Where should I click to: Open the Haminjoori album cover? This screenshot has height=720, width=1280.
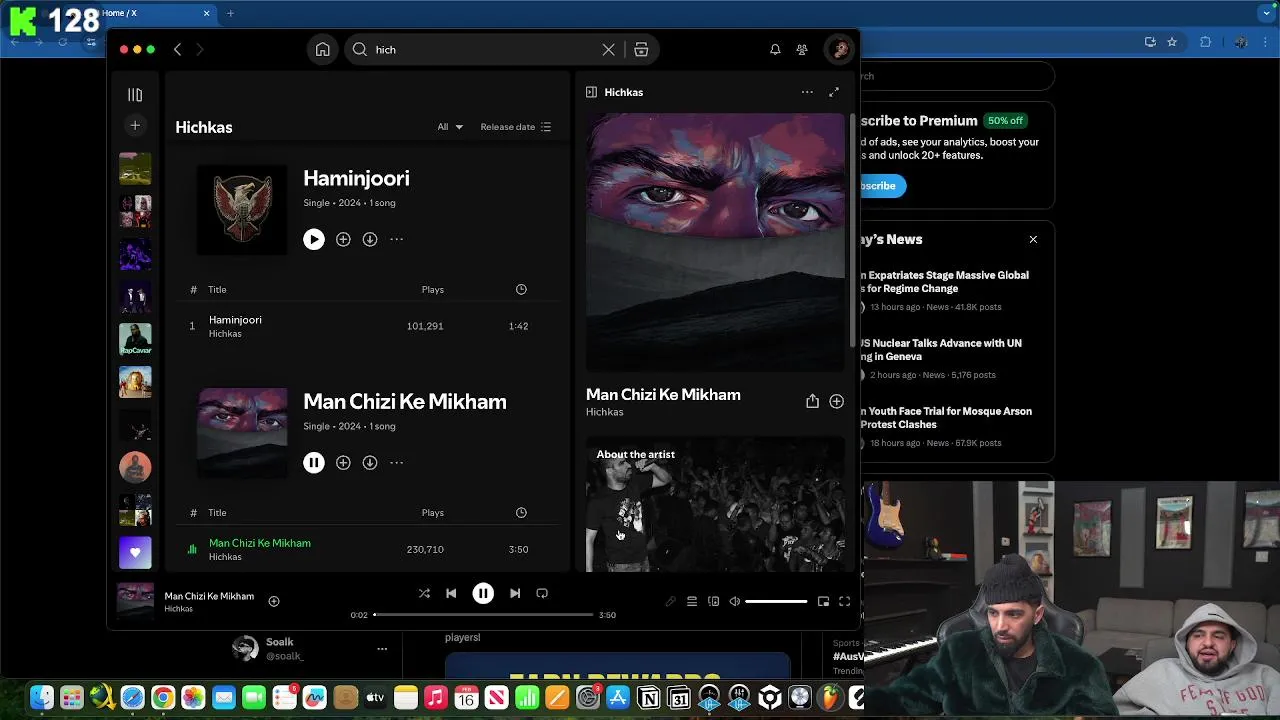[242, 209]
